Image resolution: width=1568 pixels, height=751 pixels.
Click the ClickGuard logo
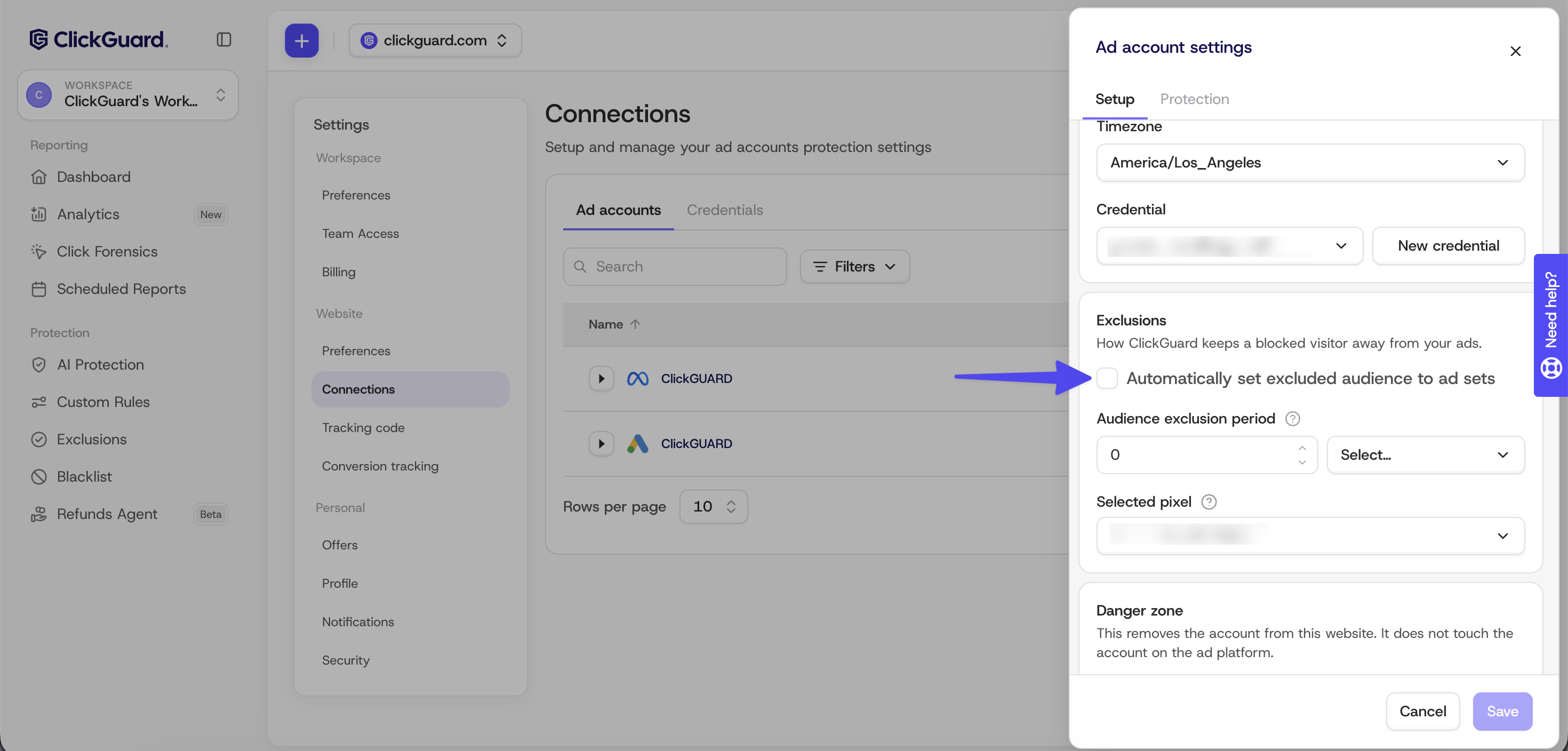[x=99, y=39]
